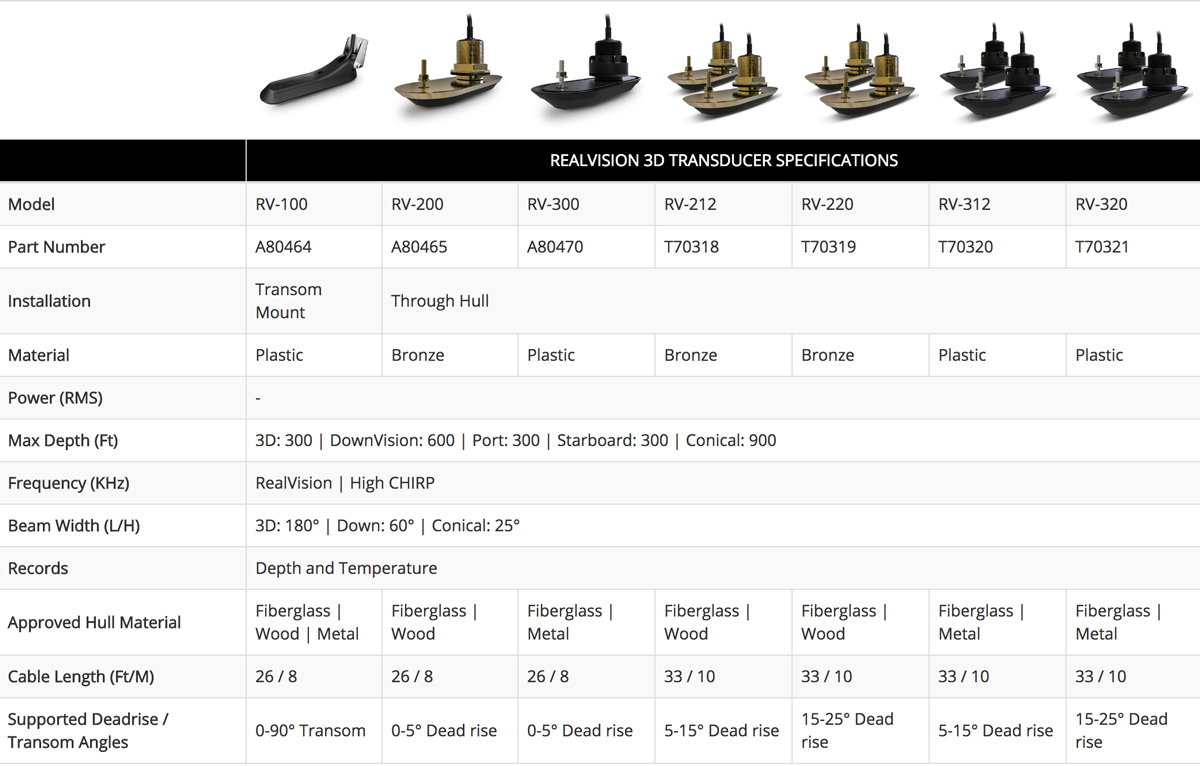Select '26 / 8' cable length for RV-100

tap(276, 677)
